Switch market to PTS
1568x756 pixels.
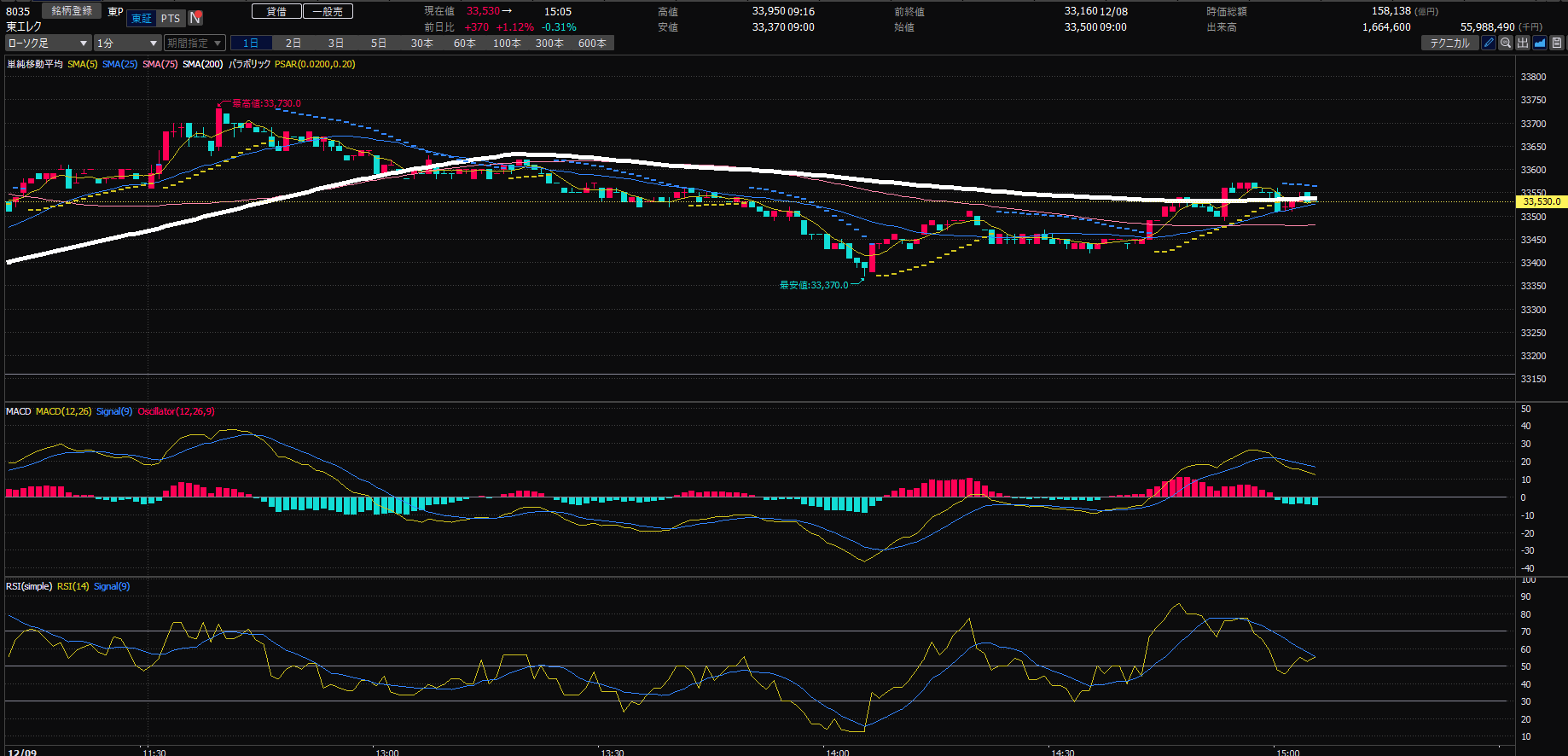tap(171, 18)
